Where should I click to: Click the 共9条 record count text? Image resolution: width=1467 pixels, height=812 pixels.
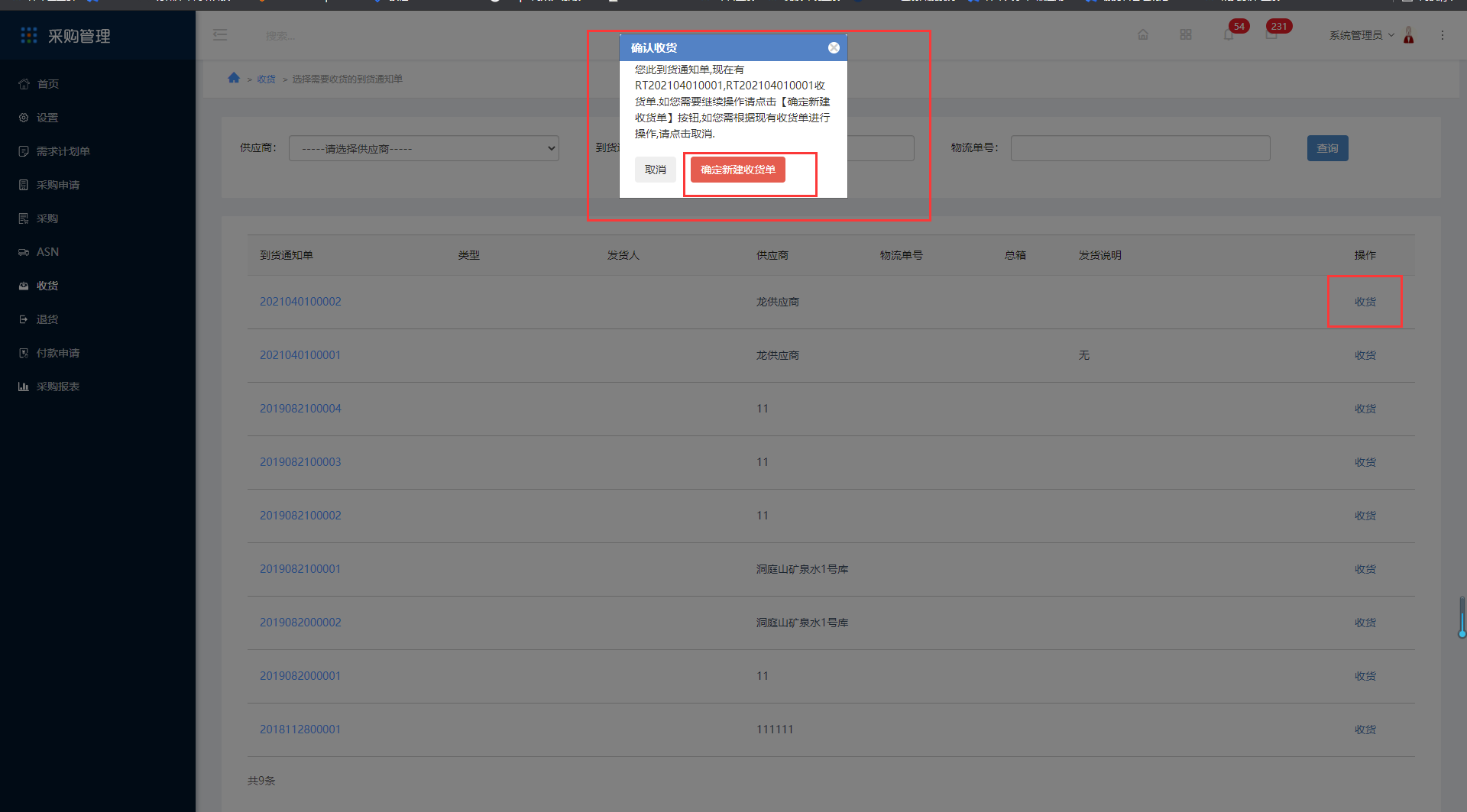pyautogui.click(x=261, y=781)
